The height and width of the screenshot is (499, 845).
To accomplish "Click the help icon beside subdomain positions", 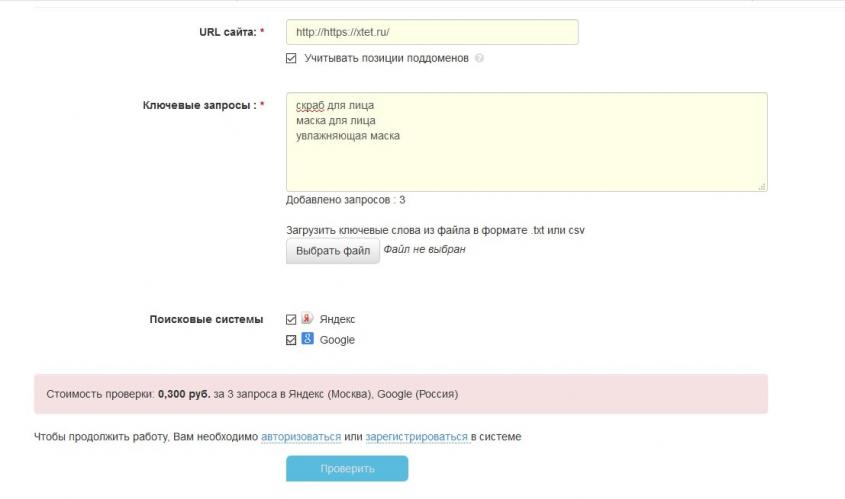I will tap(480, 58).
